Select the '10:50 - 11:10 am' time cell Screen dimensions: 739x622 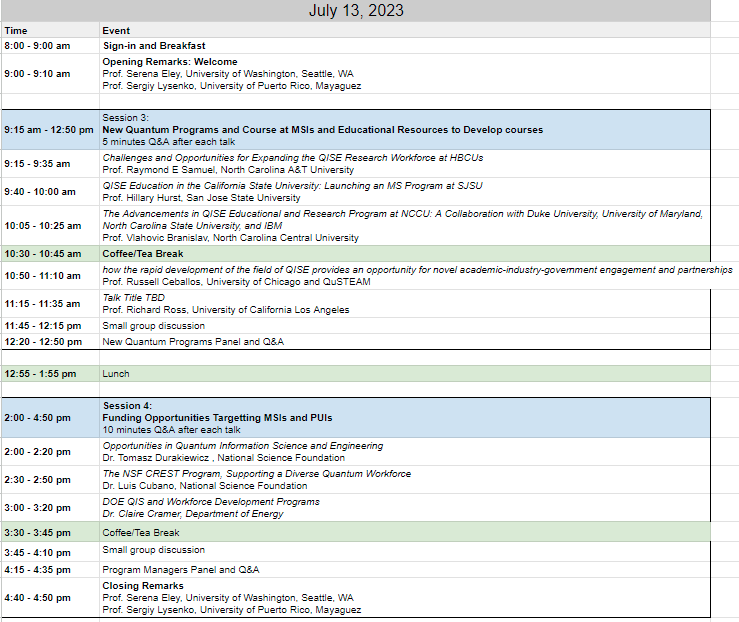click(x=50, y=276)
